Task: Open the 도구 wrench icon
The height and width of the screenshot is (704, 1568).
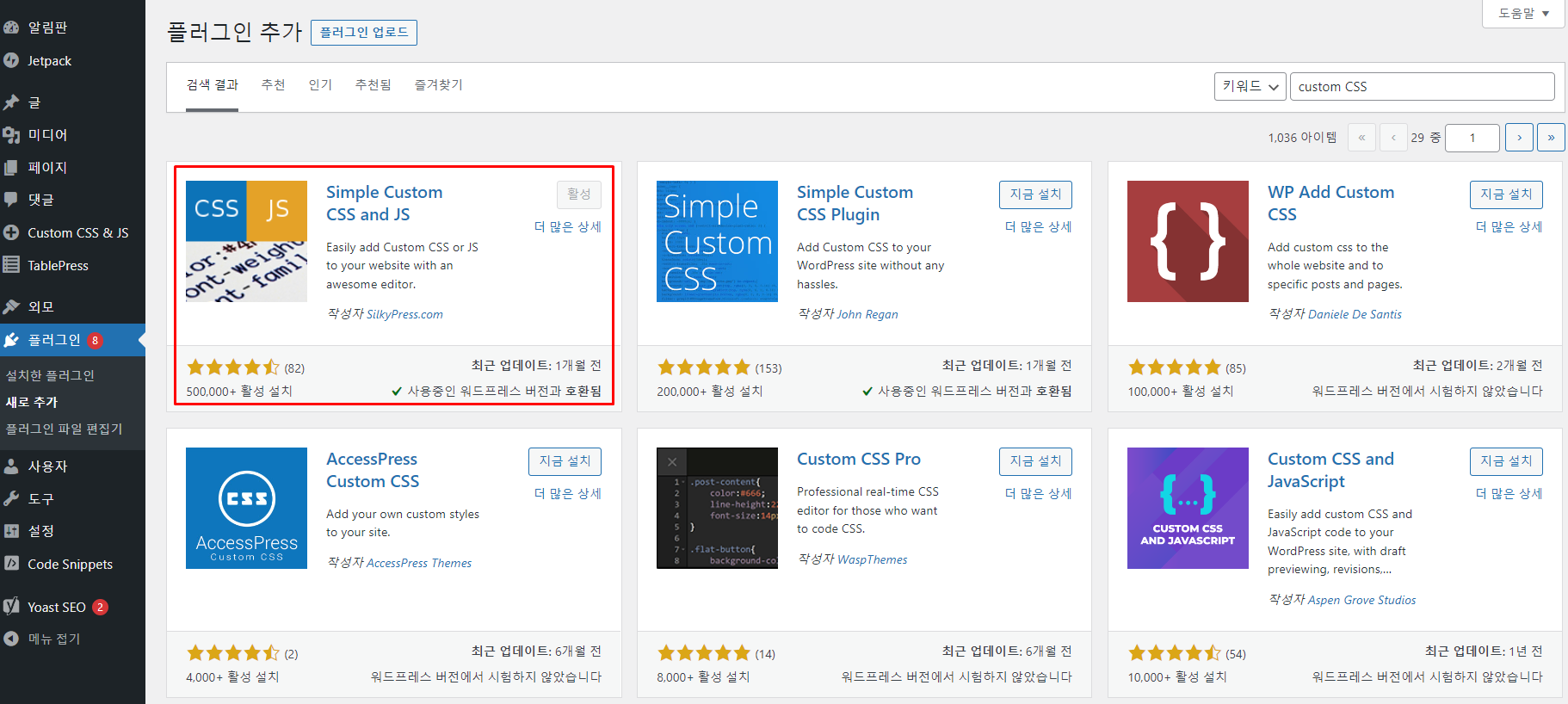Action: point(11,498)
